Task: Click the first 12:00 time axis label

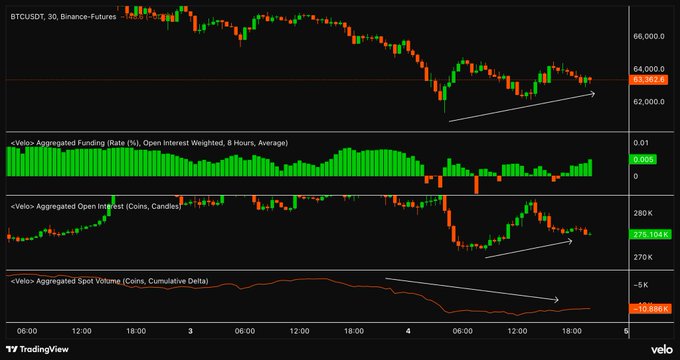Action: pyautogui.click(x=82, y=331)
